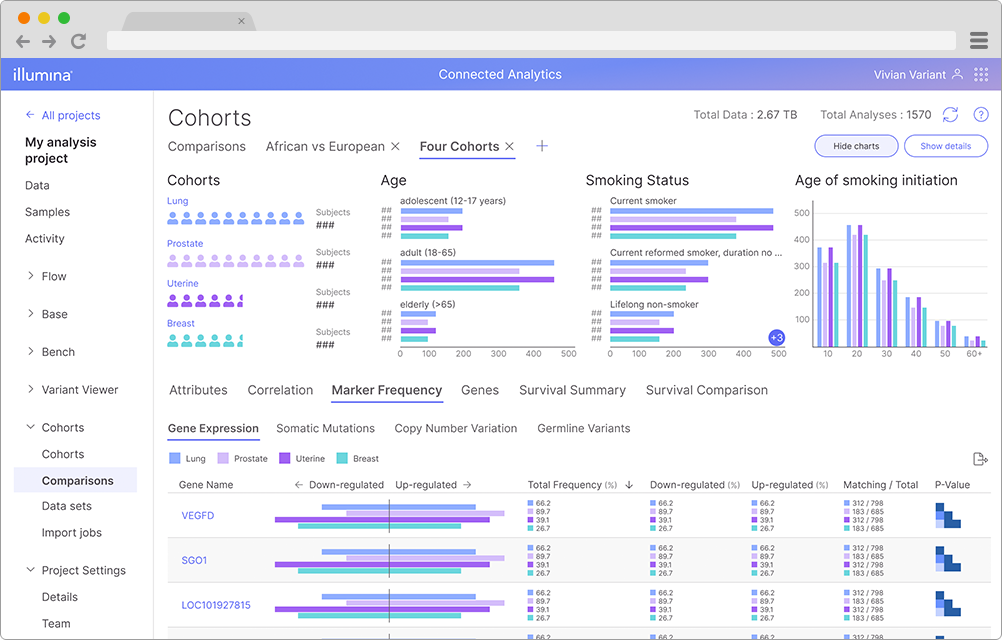Go forward with browser forward arrow
Screen dimensions: 1002x640
pos(49,42)
